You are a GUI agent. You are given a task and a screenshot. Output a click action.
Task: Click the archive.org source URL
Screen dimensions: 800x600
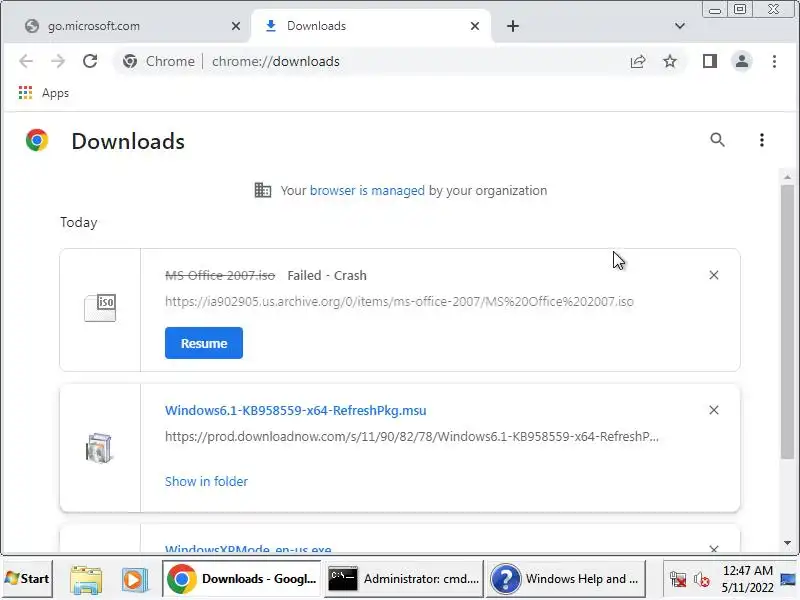(399, 302)
